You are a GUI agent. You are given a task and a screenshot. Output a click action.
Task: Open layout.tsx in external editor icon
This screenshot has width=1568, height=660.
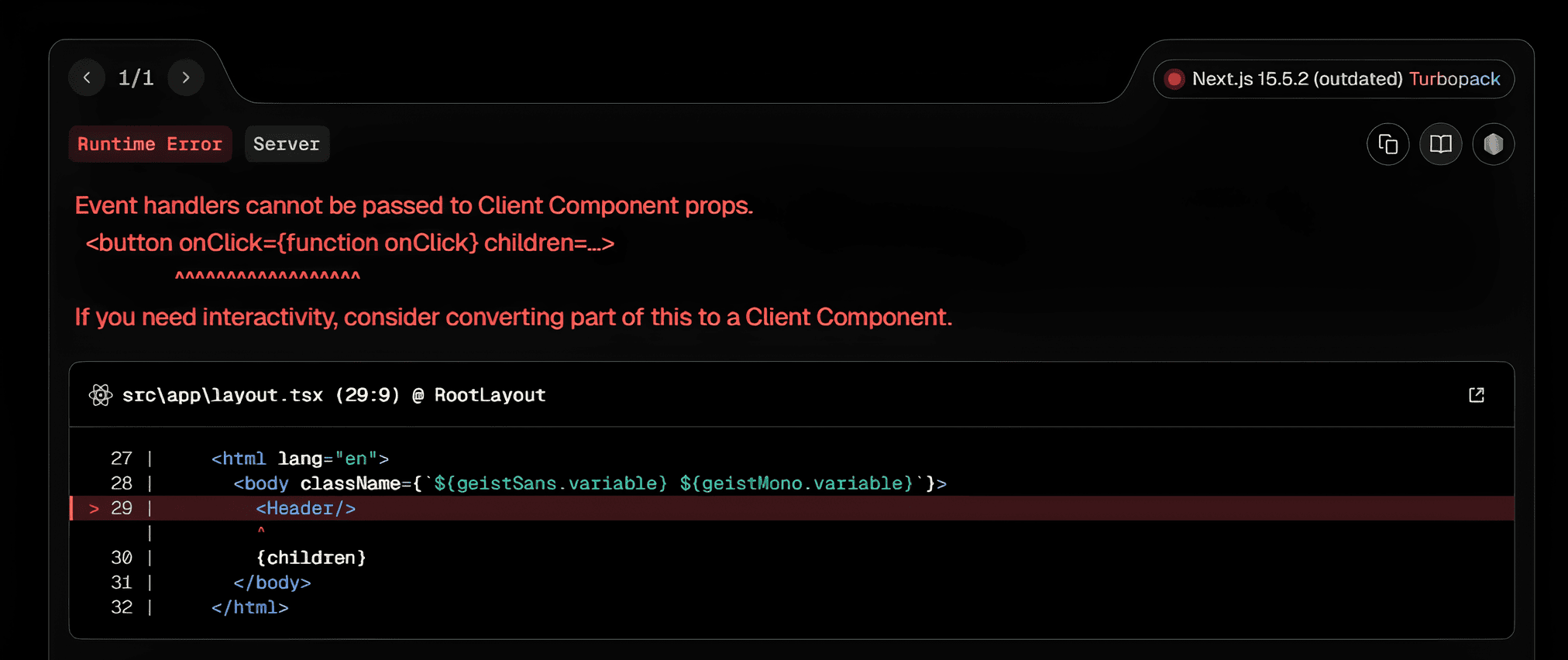[1477, 395]
